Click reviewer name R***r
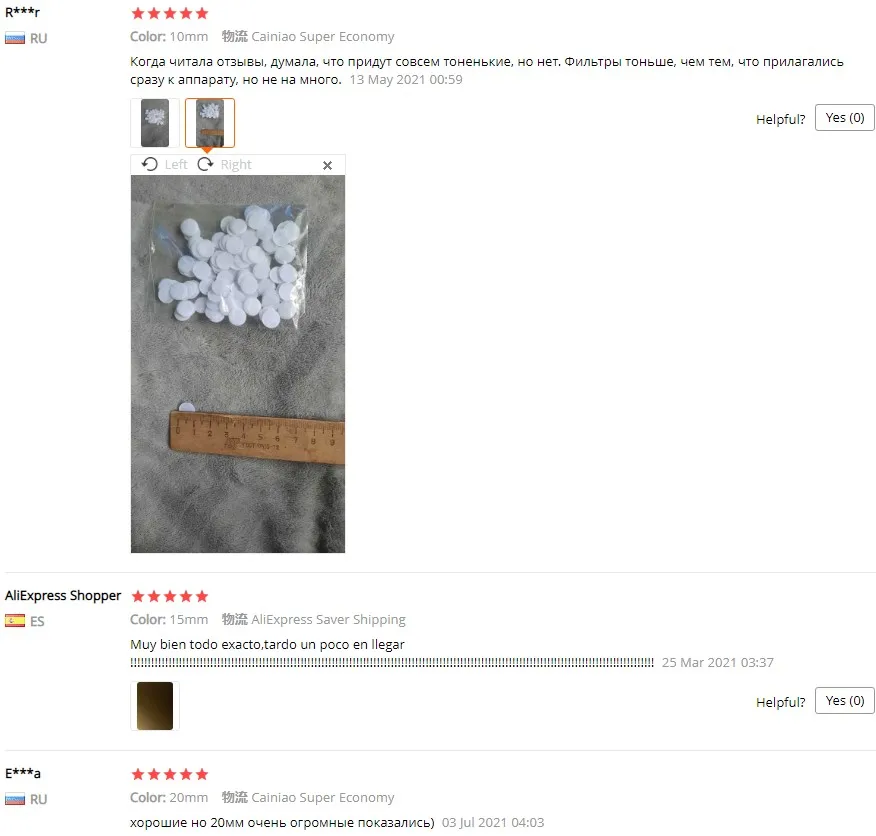This screenshot has width=876, height=836. coord(22,12)
